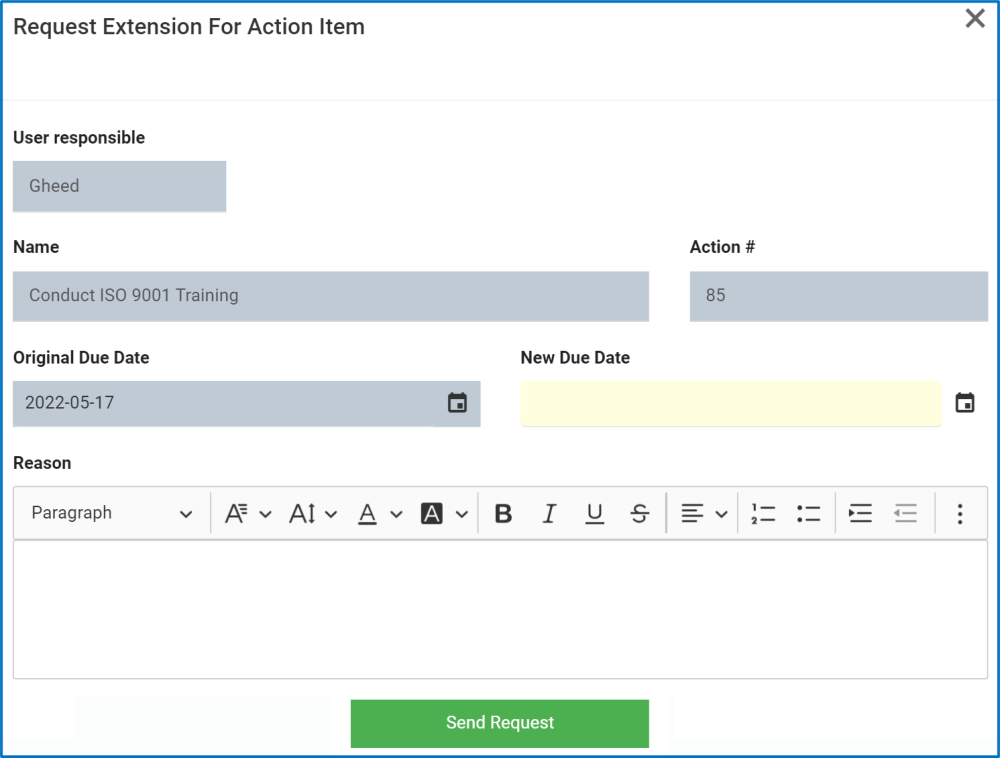The height and width of the screenshot is (758, 1000).
Task: Apply bold formatting in the Reason editor
Action: 503,513
